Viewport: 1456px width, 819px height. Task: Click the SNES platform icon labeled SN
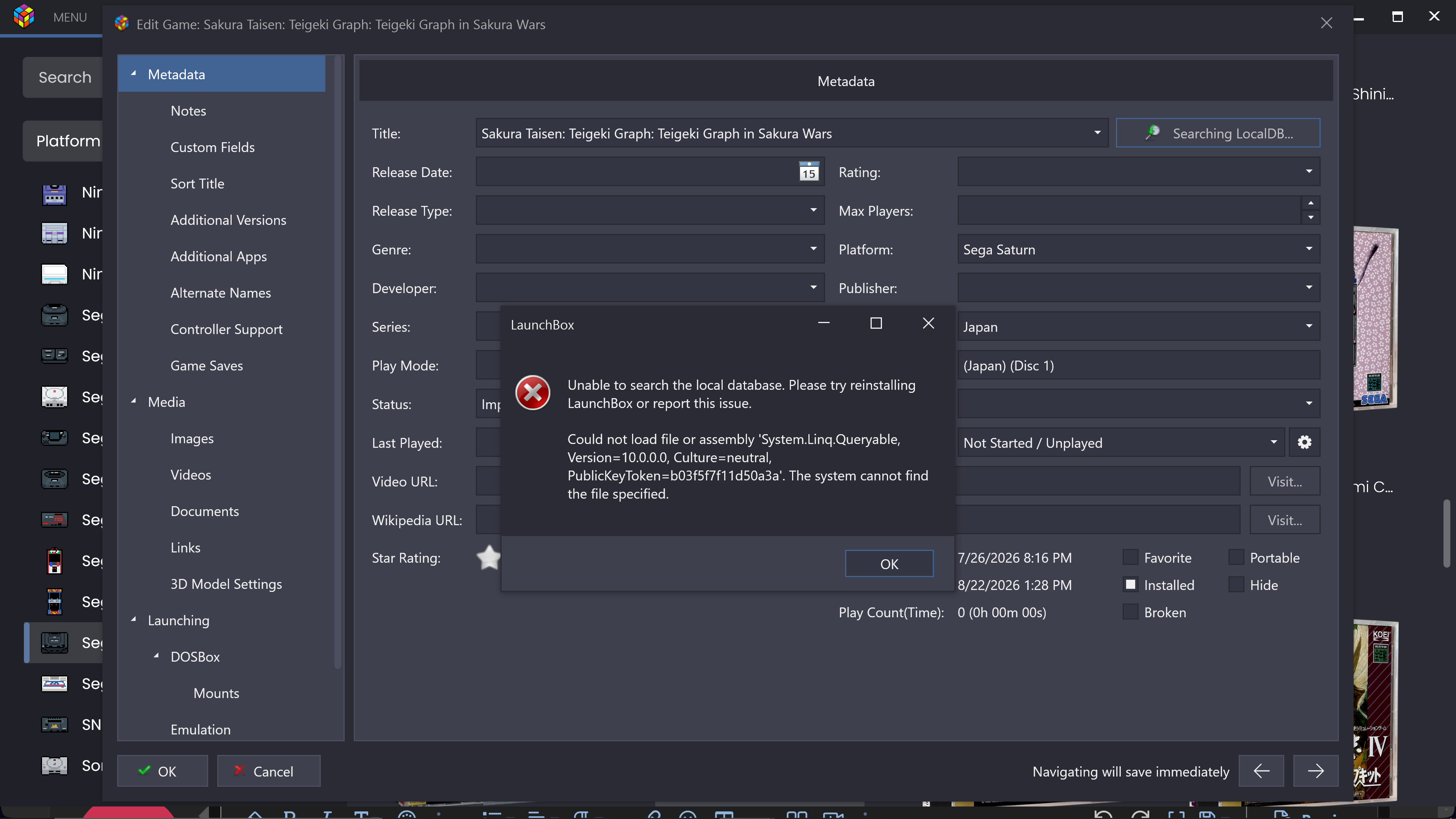point(54,724)
